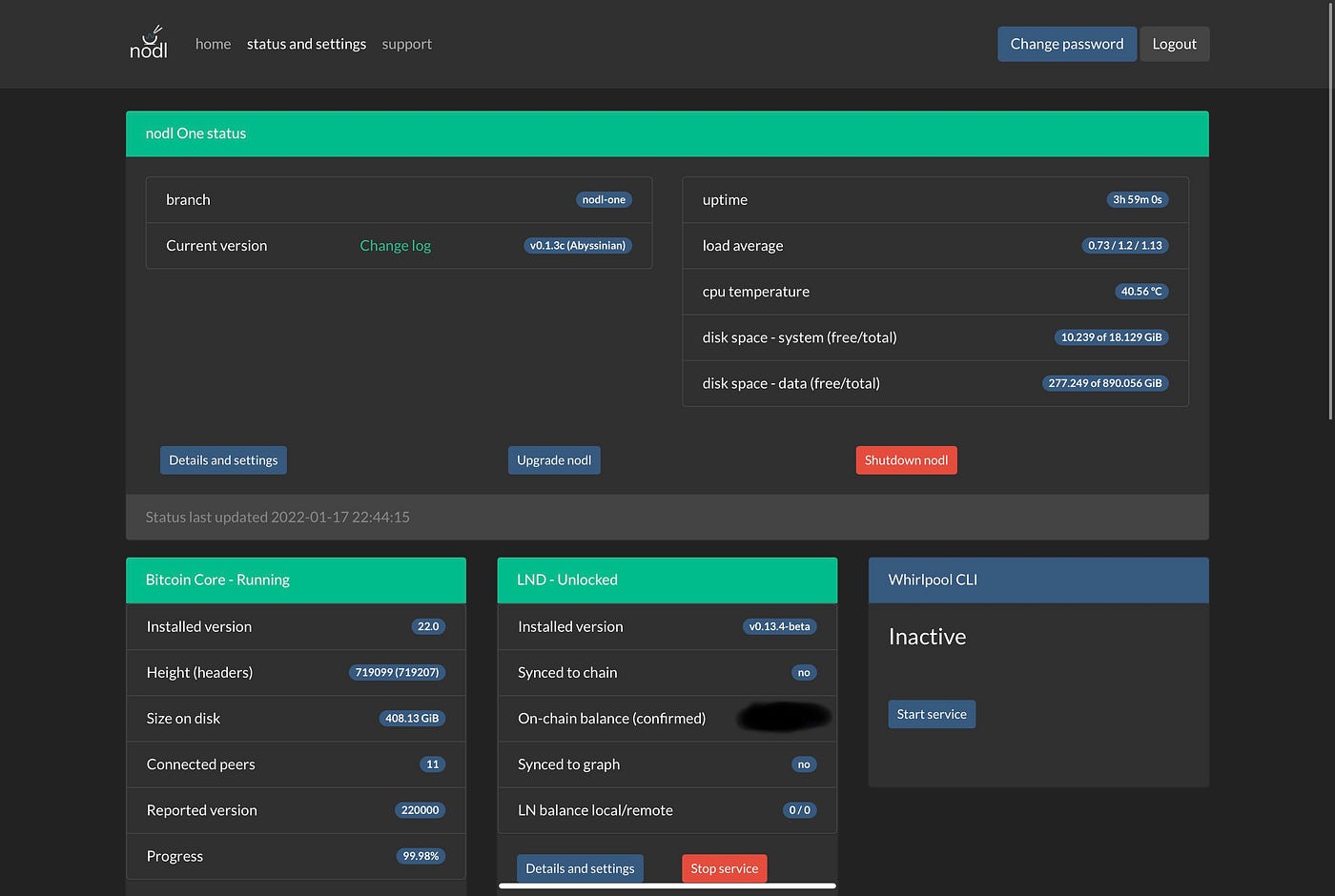The width and height of the screenshot is (1335, 896).
Task: Click the Inactive status text
Action: (927, 637)
